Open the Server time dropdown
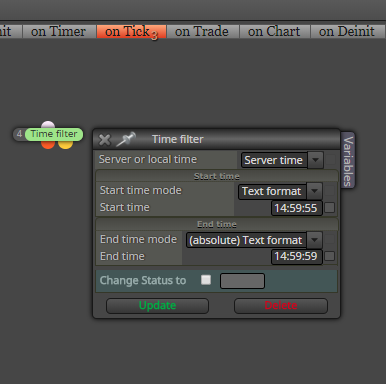Screen dimensions: 386x384 [282, 160]
